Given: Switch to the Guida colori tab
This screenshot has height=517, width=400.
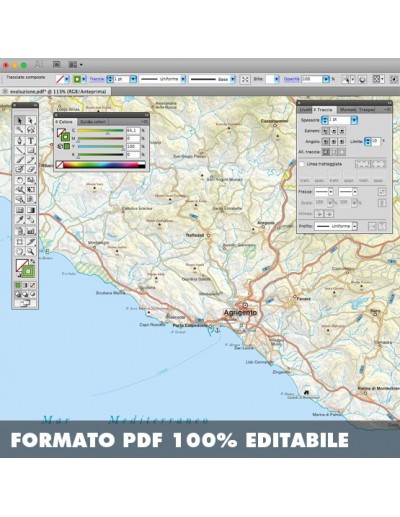Looking at the screenshot, I should (x=93, y=122).
